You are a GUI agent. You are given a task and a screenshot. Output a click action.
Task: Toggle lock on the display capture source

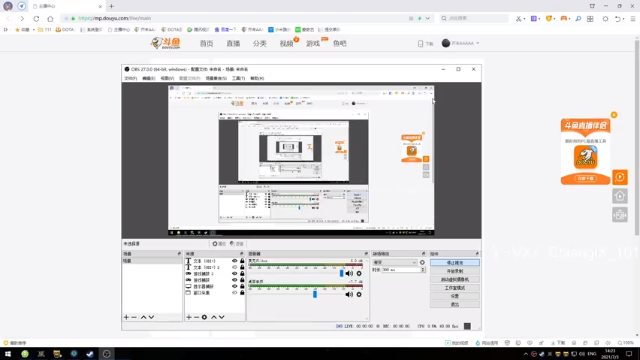[242, 287]
